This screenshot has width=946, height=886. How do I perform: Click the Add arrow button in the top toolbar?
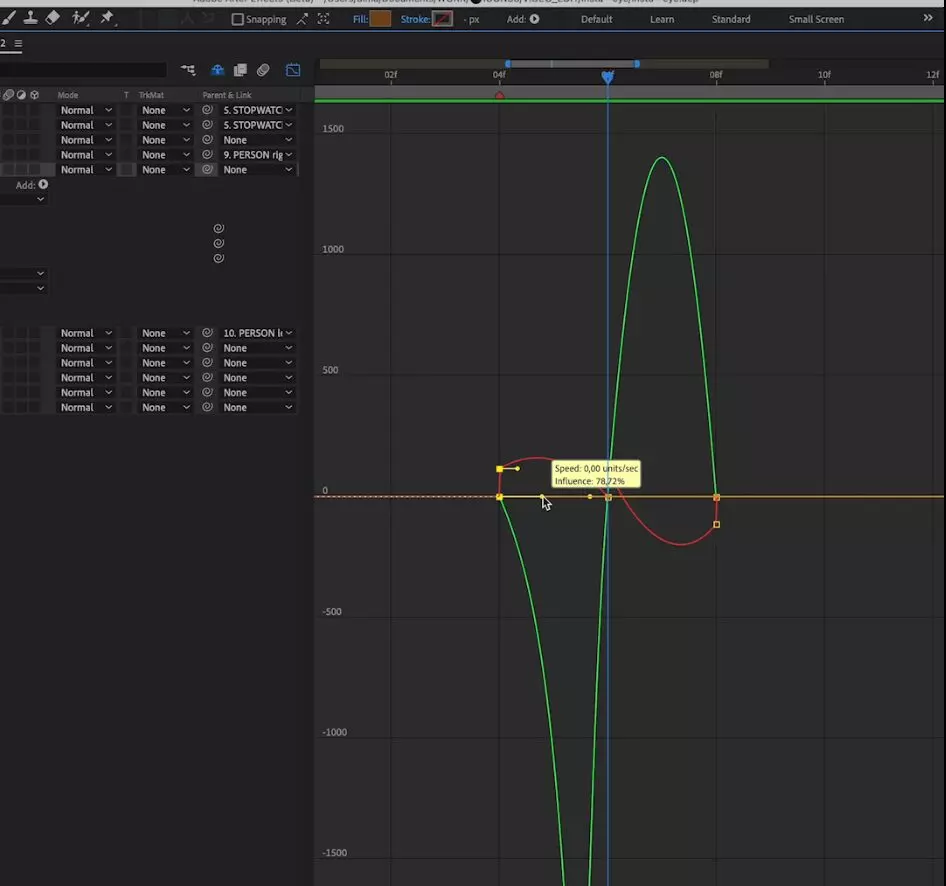(x=535, y=19)
